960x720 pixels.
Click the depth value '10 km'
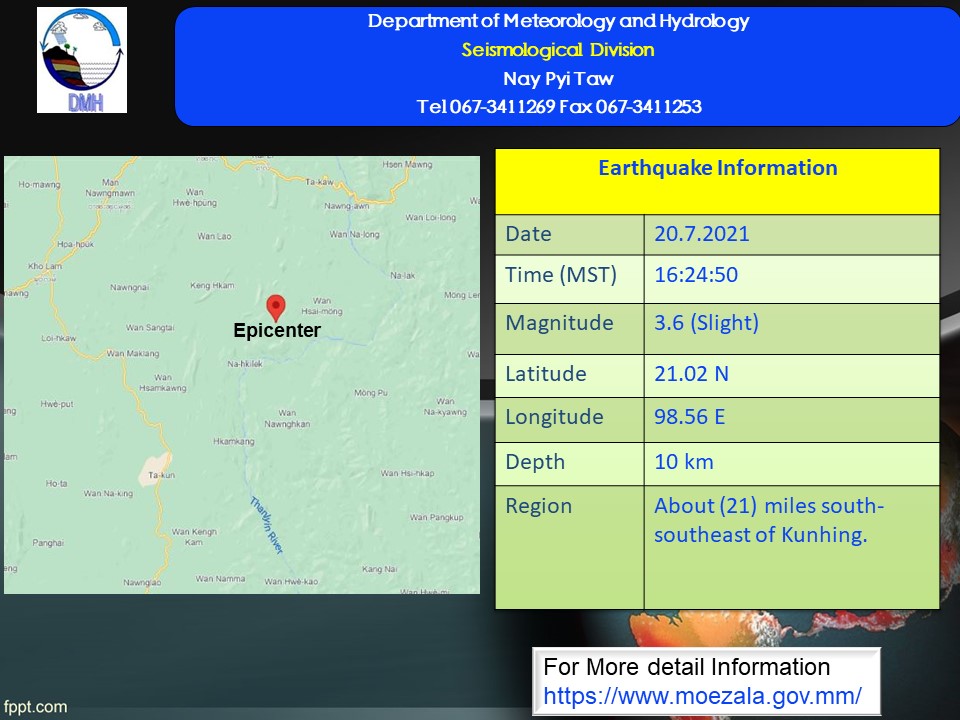coord(684,462)
